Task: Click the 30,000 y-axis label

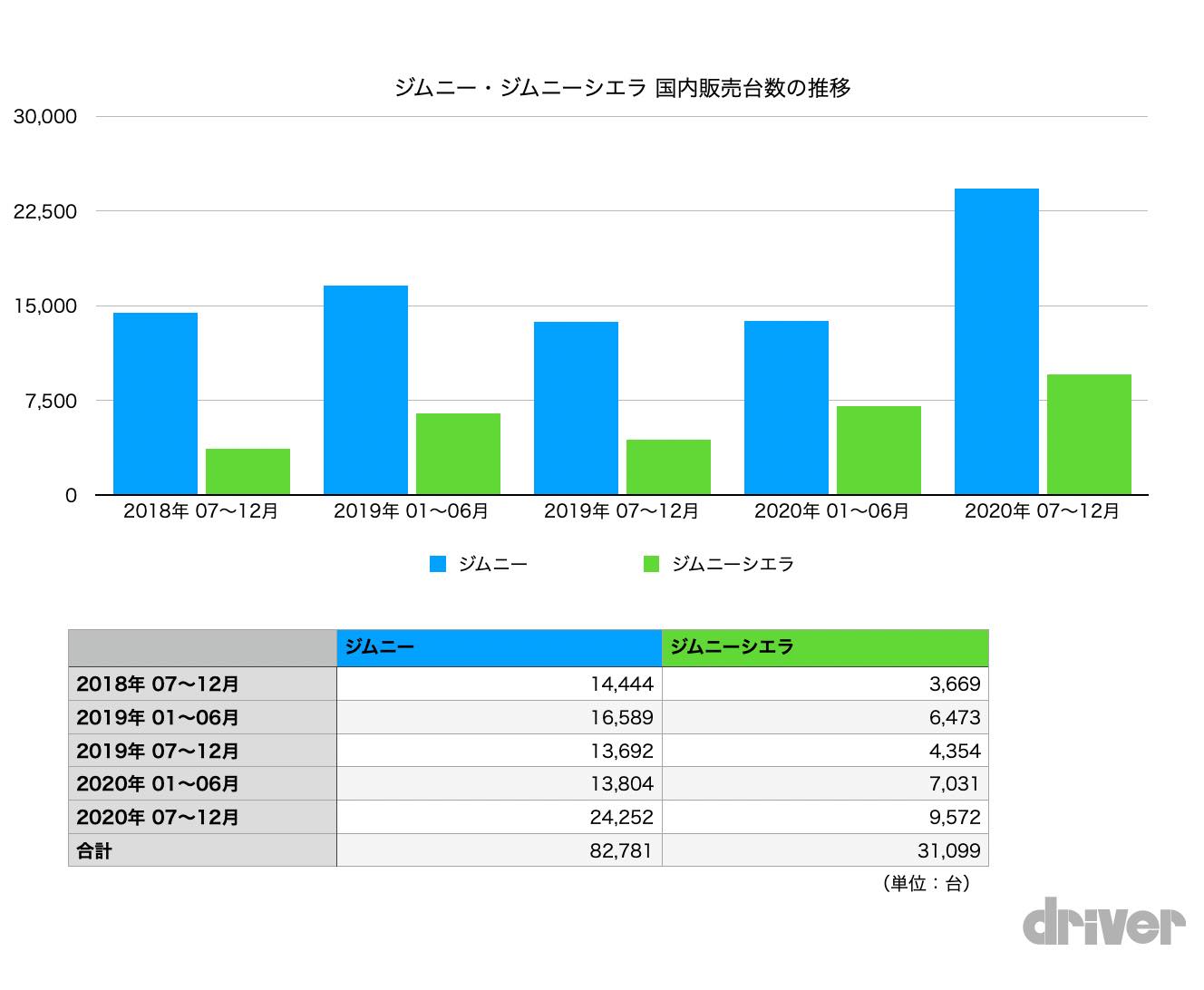Action: coord(45,117)
